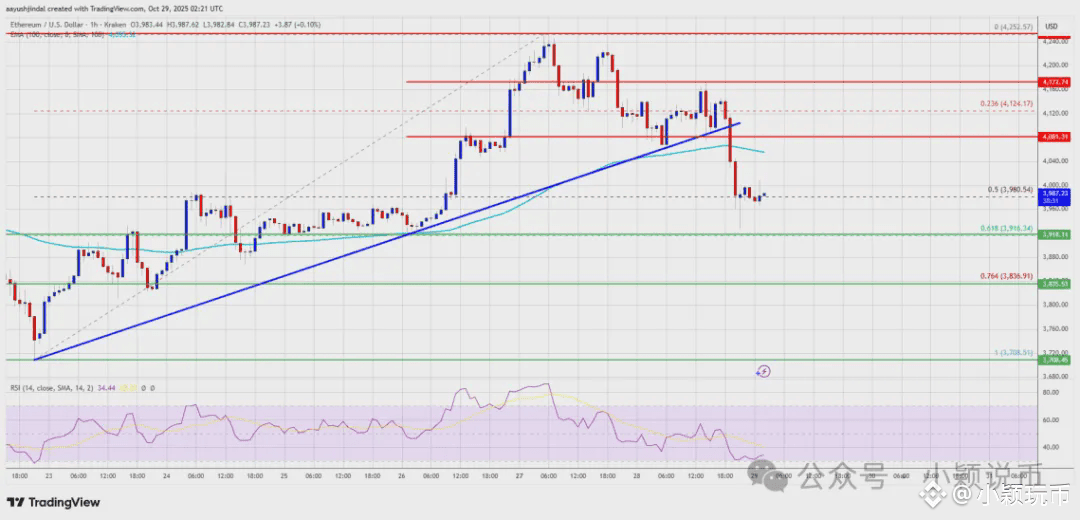
Task: Select the EMA indicator legend line
Action: [72, 34]
